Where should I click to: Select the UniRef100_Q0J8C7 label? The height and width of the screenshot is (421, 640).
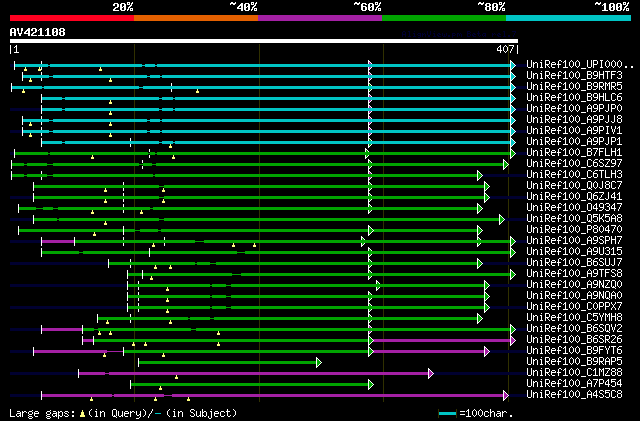click(574, 186)
